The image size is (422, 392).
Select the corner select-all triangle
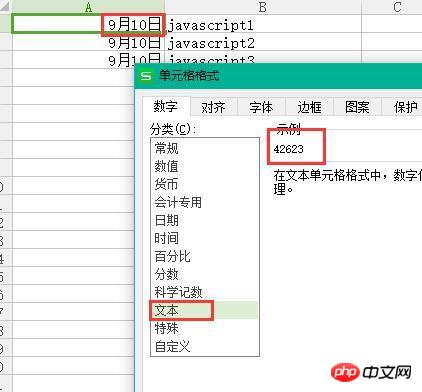point(6,7)
